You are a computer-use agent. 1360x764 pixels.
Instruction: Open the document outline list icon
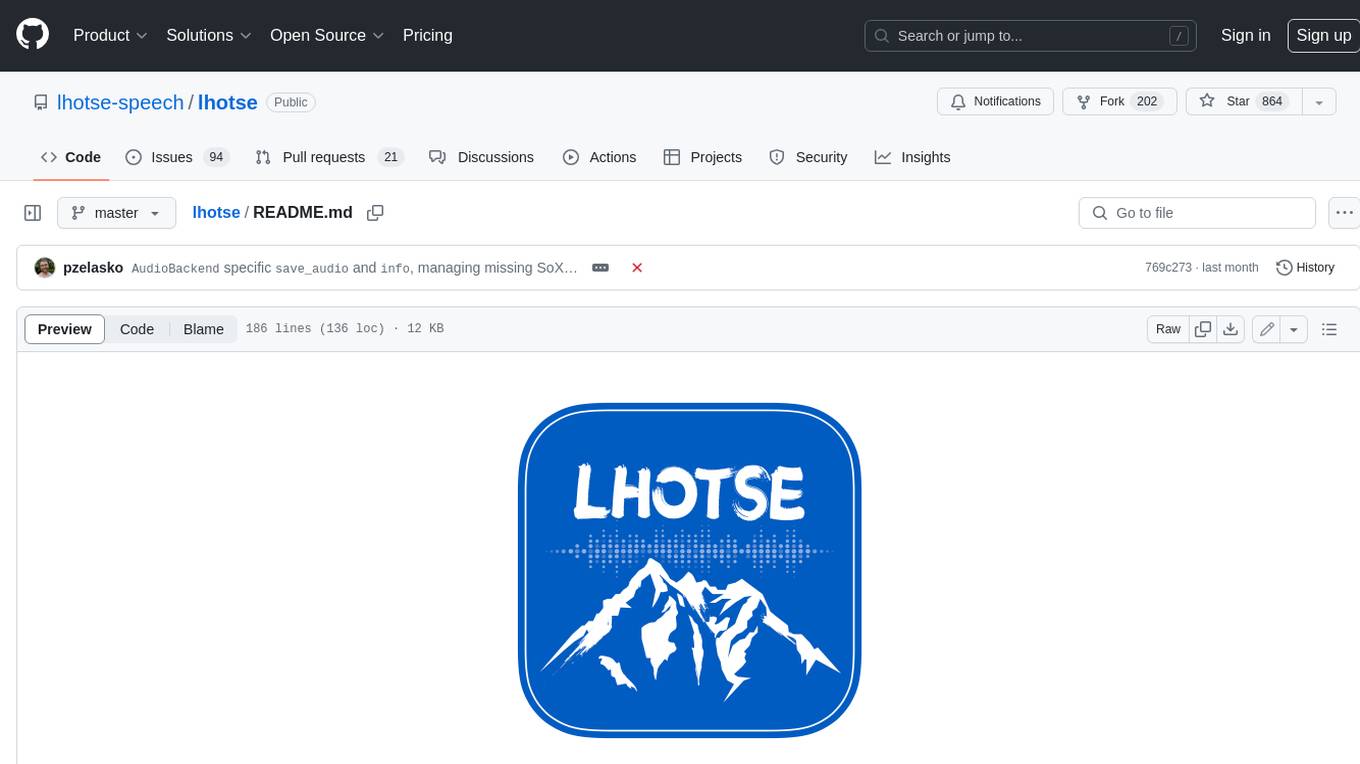(1329, 329)
